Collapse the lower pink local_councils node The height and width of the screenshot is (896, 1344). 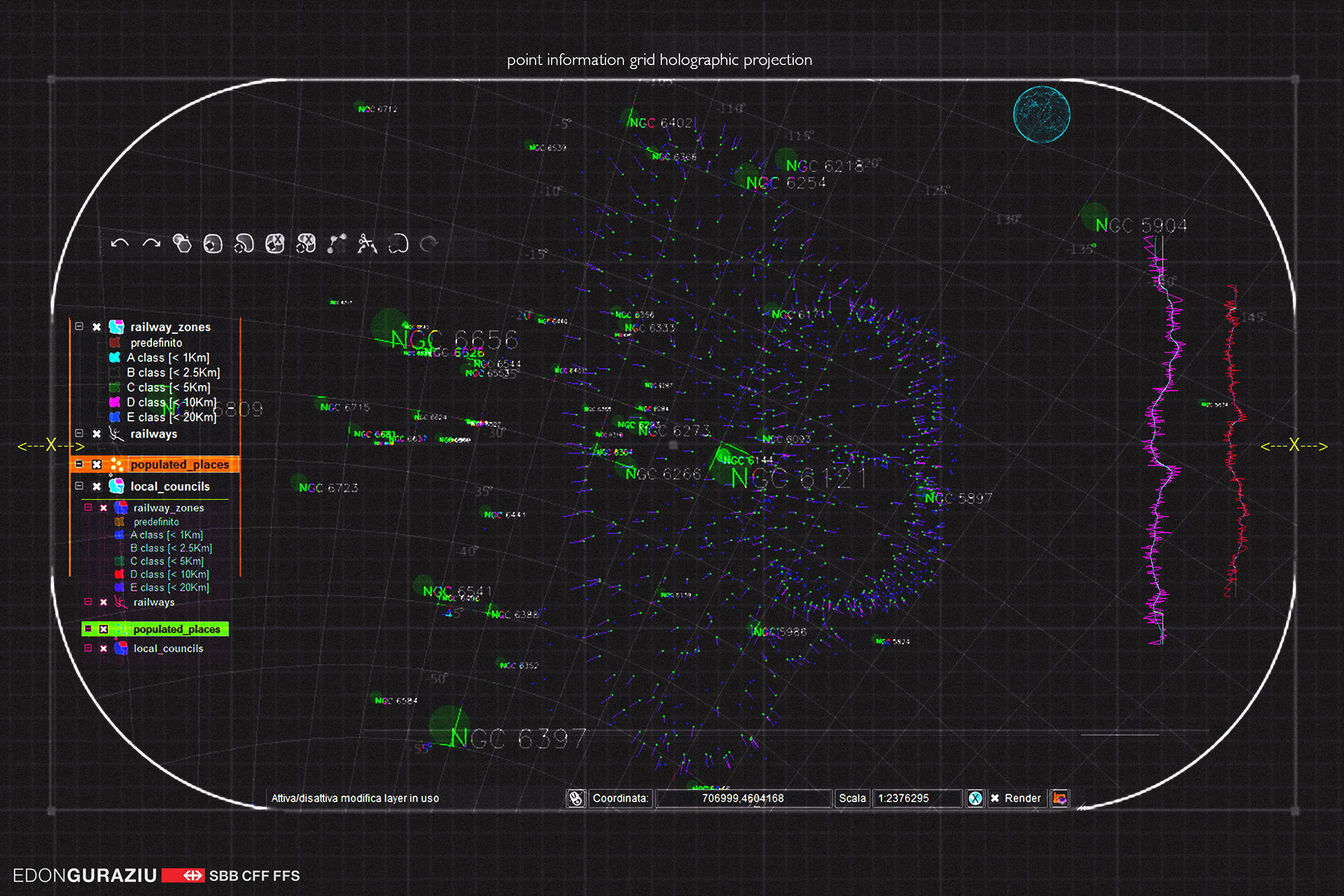pos(88,647)
